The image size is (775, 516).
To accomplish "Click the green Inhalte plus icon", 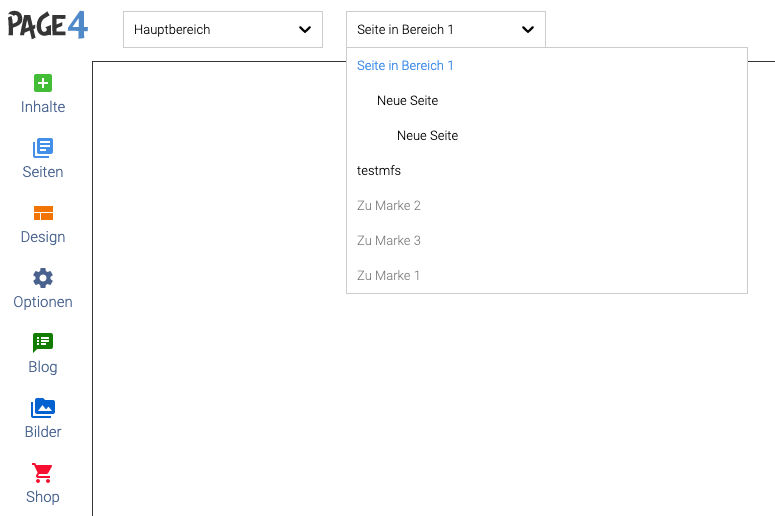I will coord(43,83).
